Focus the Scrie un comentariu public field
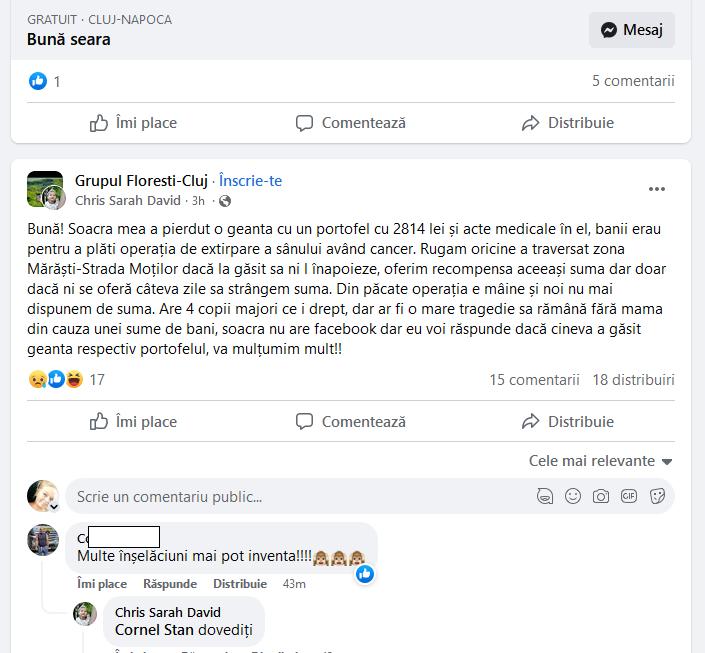 299,496
